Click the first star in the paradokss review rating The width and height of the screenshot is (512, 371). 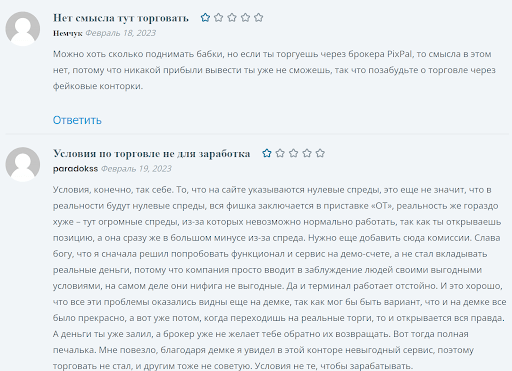point(267,153)
